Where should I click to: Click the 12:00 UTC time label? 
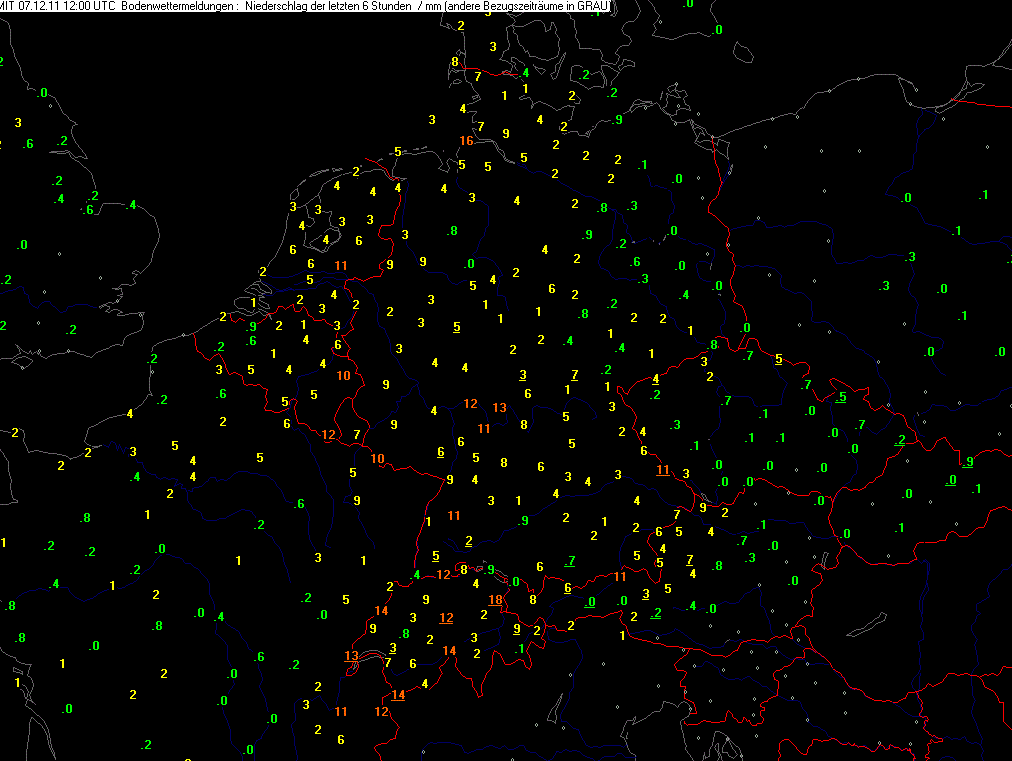[88, 7]
